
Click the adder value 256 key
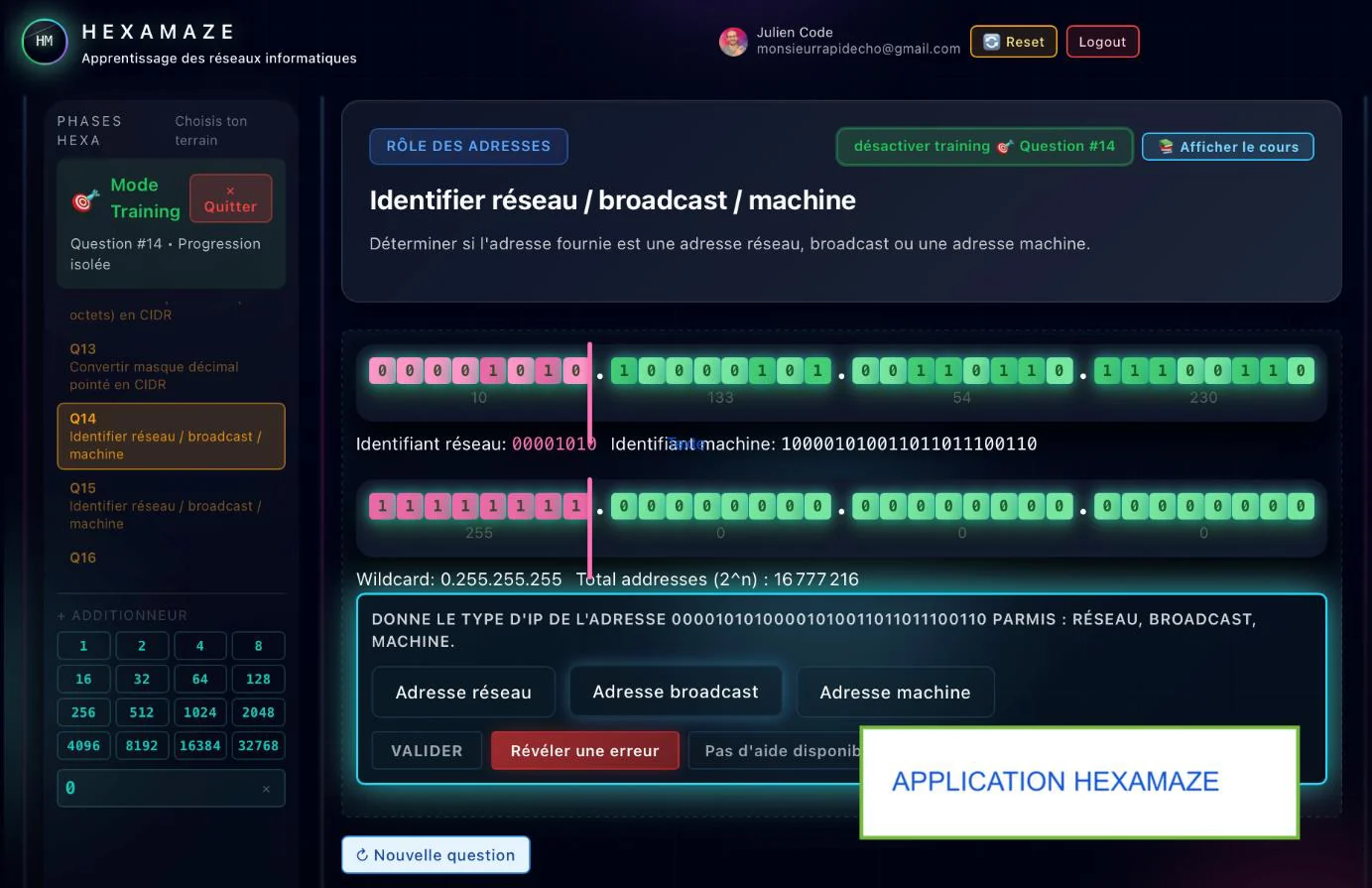pyautogui.click(x=83, y=712)
